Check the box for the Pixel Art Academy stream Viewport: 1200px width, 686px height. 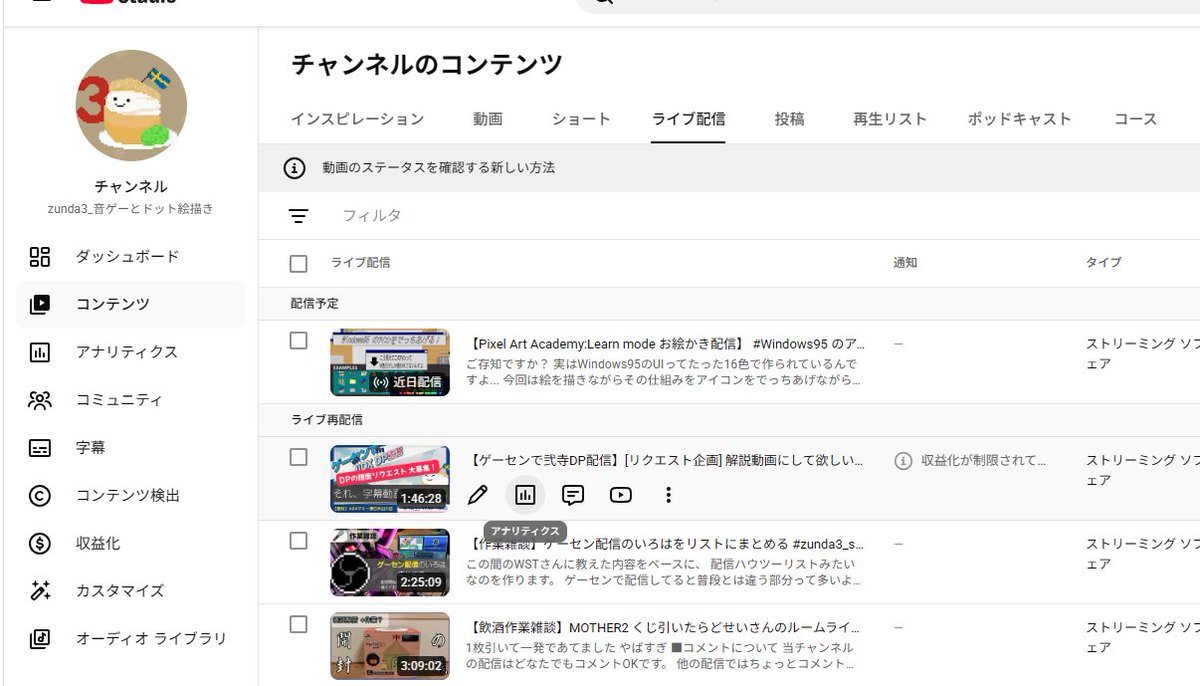pyautogui.click(x=298, y=341)
